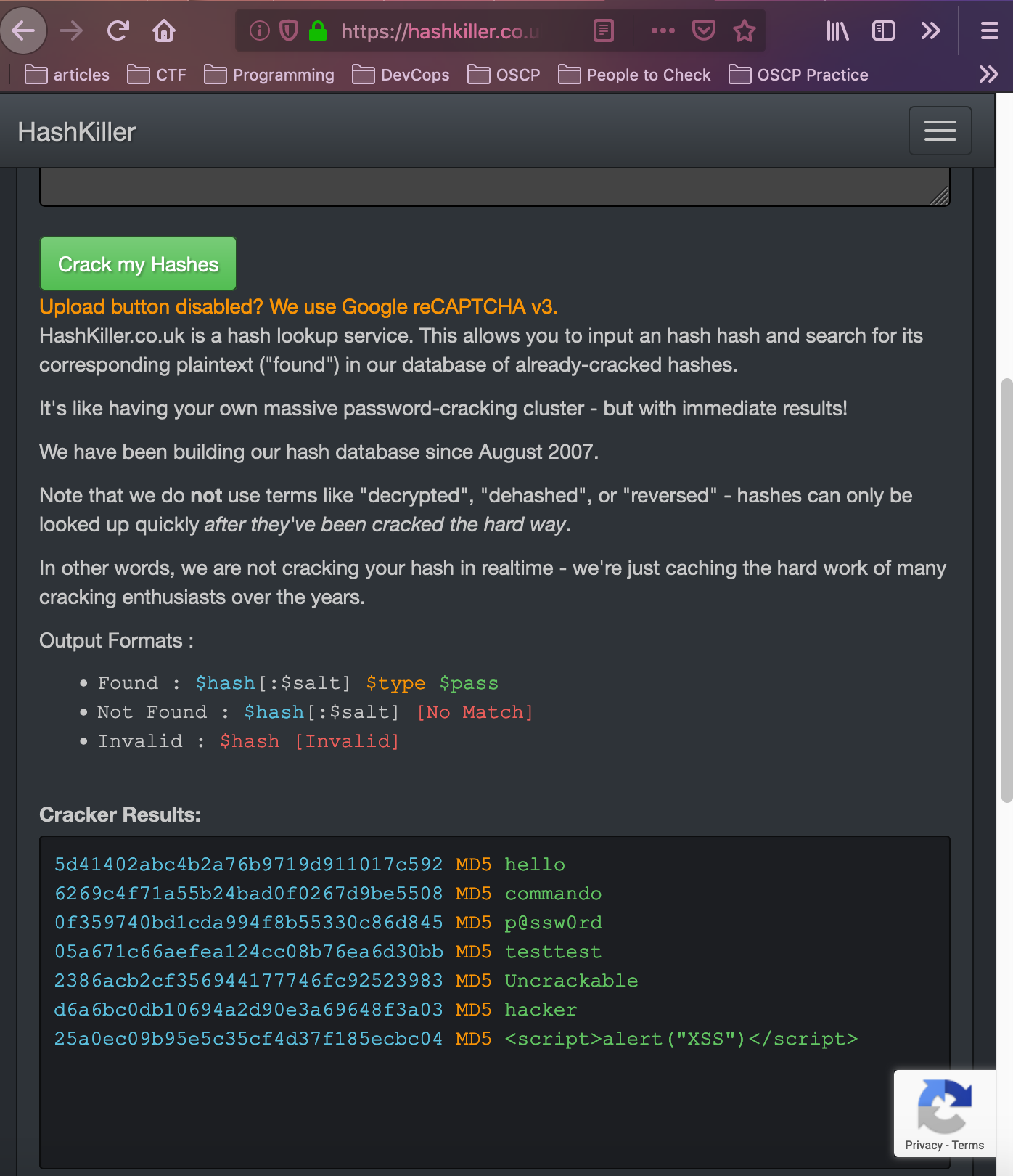This screenshot has height=1176, width=1013.
Task: Click the Output Formats label
Action: tap(116, 640)
